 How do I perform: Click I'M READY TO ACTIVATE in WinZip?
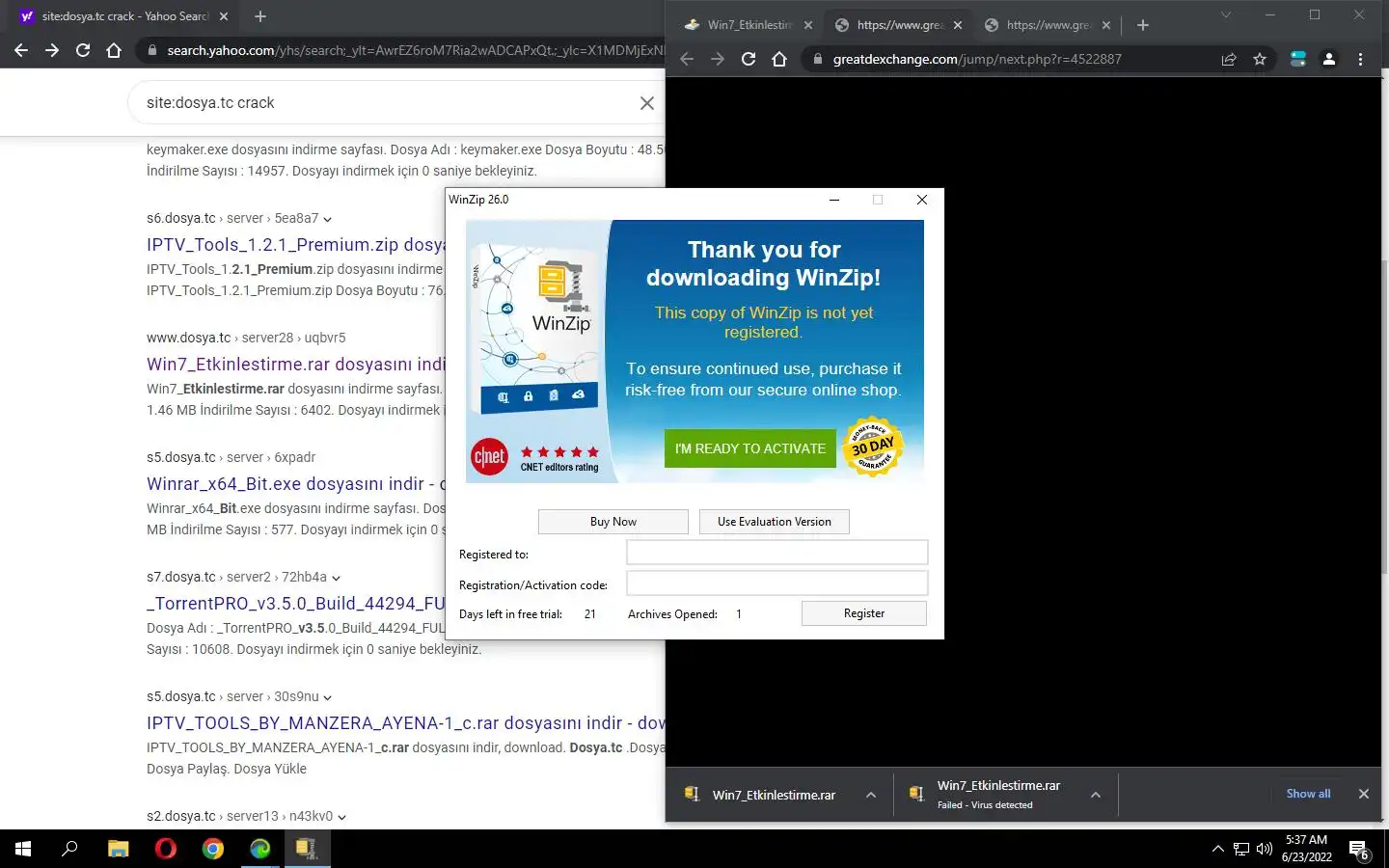pos(750,448)
